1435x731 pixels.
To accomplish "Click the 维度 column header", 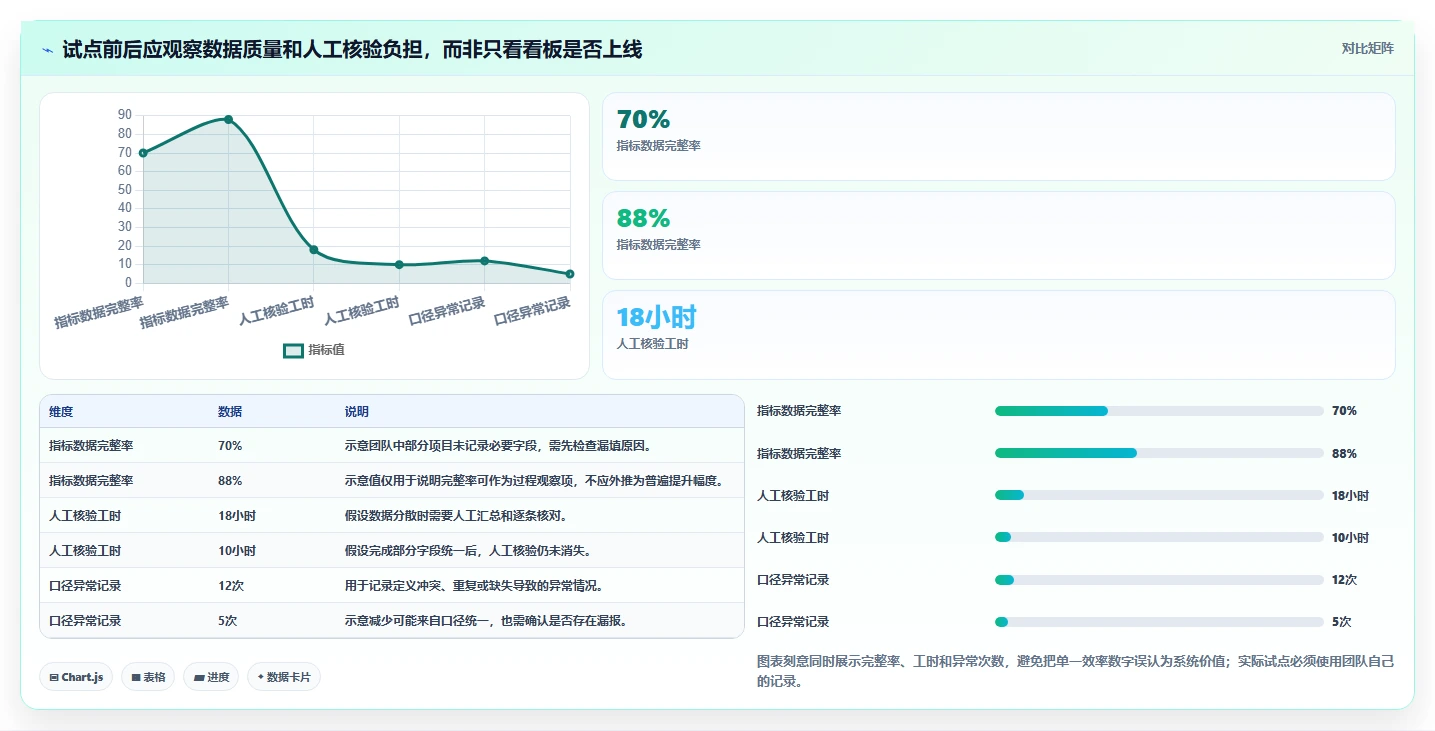I will point(61,412).
